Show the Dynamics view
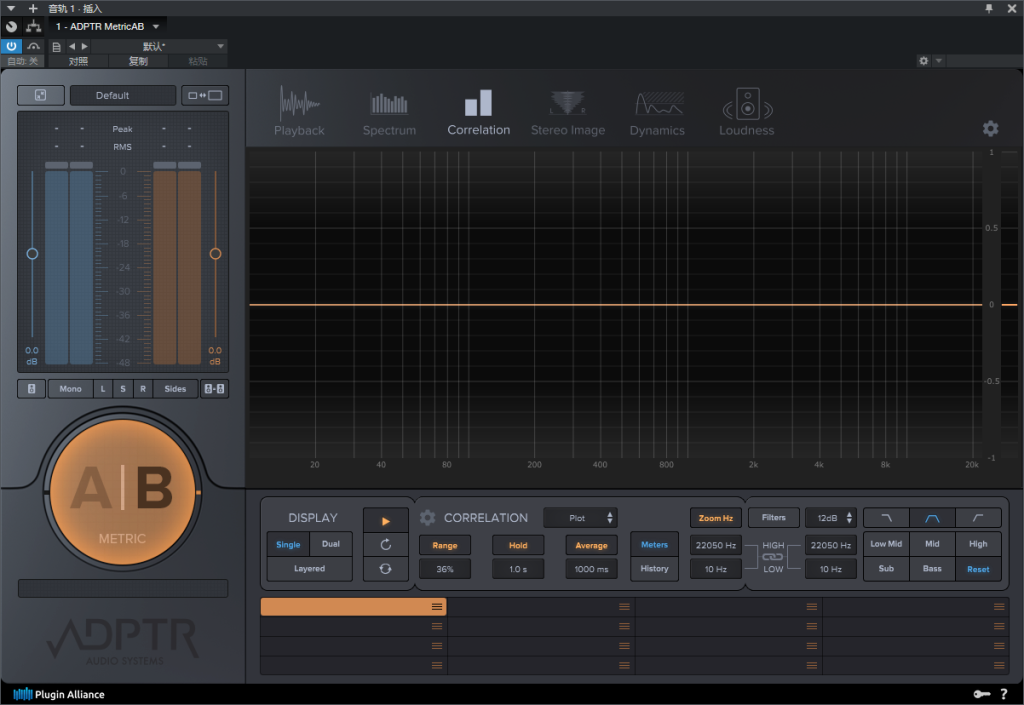Screen dimensions: 1024x705 pos(657,112)
